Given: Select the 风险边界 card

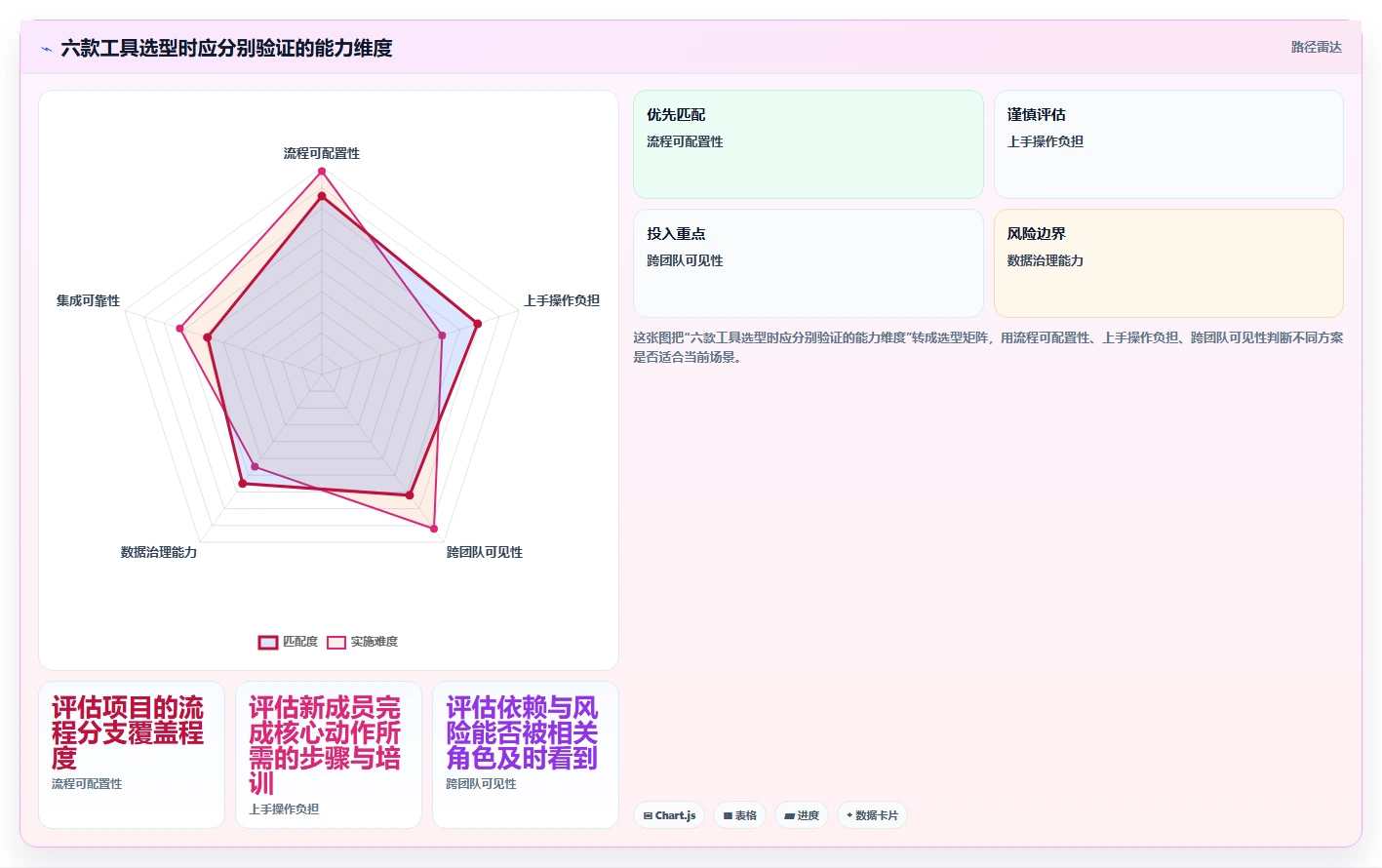Looking at the screenshot, I should (1168, 263).
